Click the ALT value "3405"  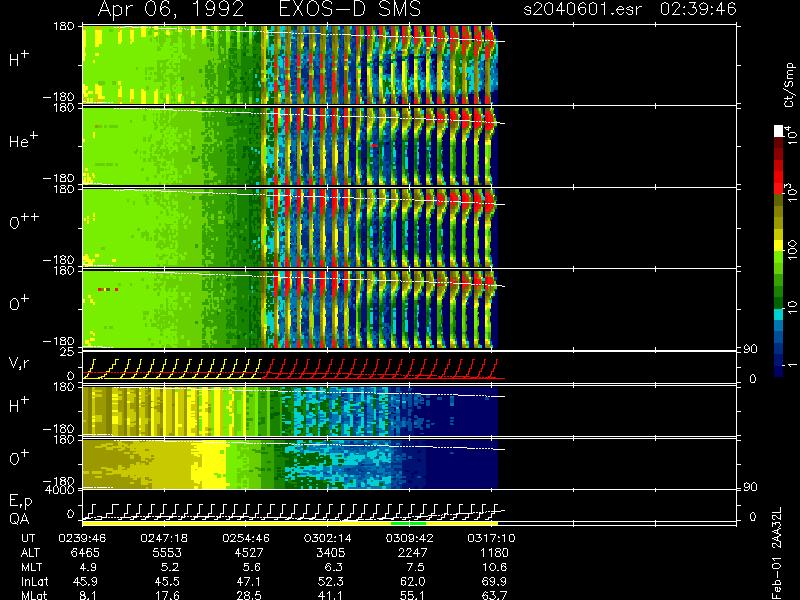[331, 553]
